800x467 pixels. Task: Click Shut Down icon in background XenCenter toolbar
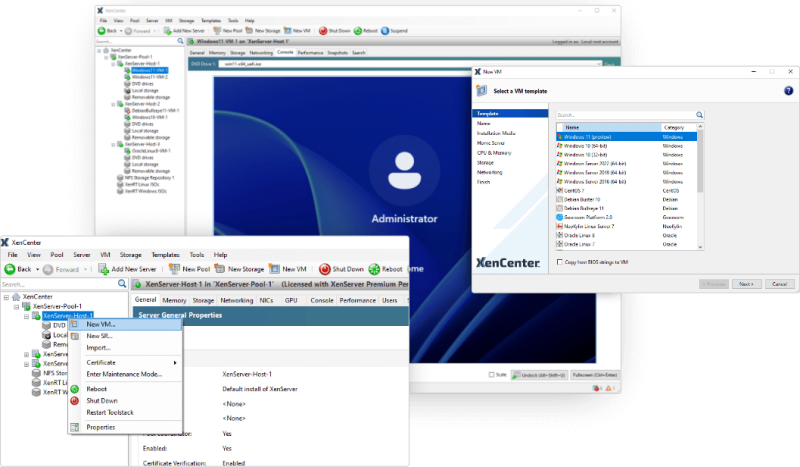323,31
